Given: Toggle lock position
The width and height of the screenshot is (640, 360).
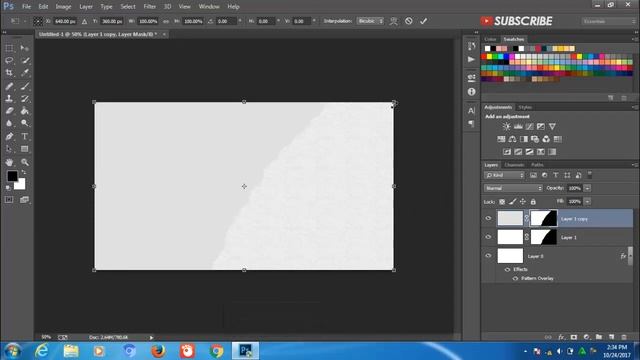Looking at the screenshot, I should pyautogui.click(x=523, y=202).
